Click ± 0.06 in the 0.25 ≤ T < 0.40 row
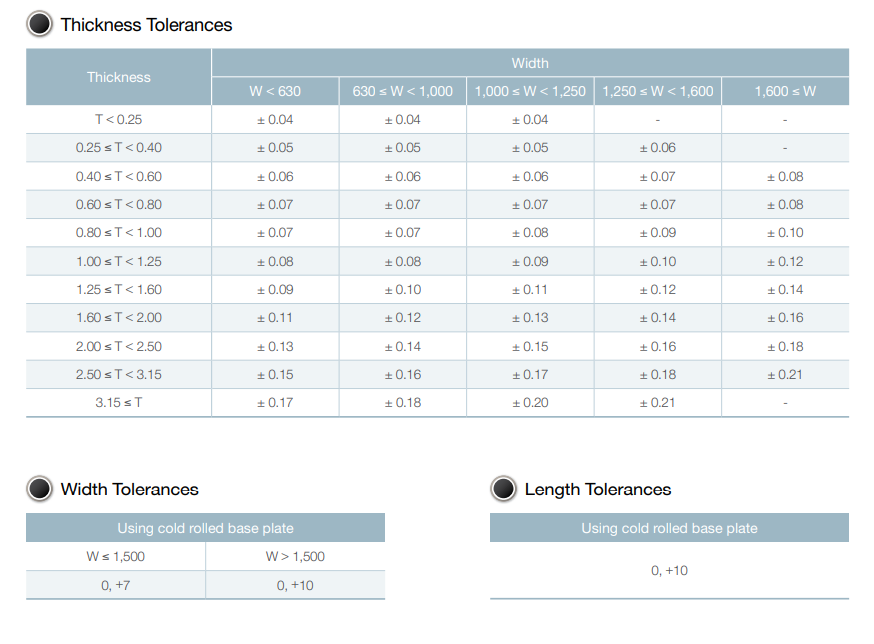This screenshot has height=644, width=874. pyautogui.click(x=658, y=148)
